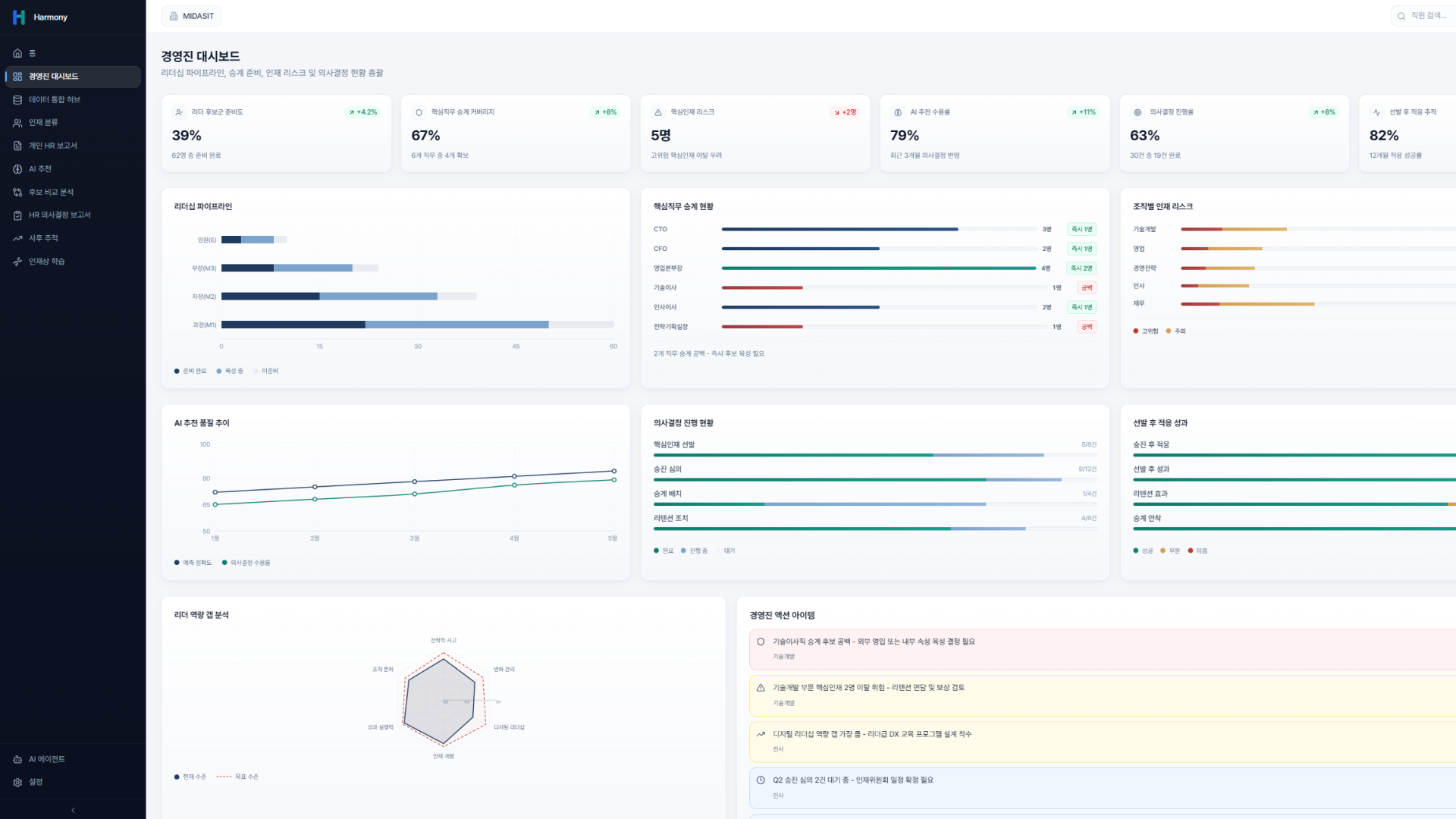
Task: Click the 기술개발 row in 조직별 인재 리스크
Action: click(x=1294, y=229)
